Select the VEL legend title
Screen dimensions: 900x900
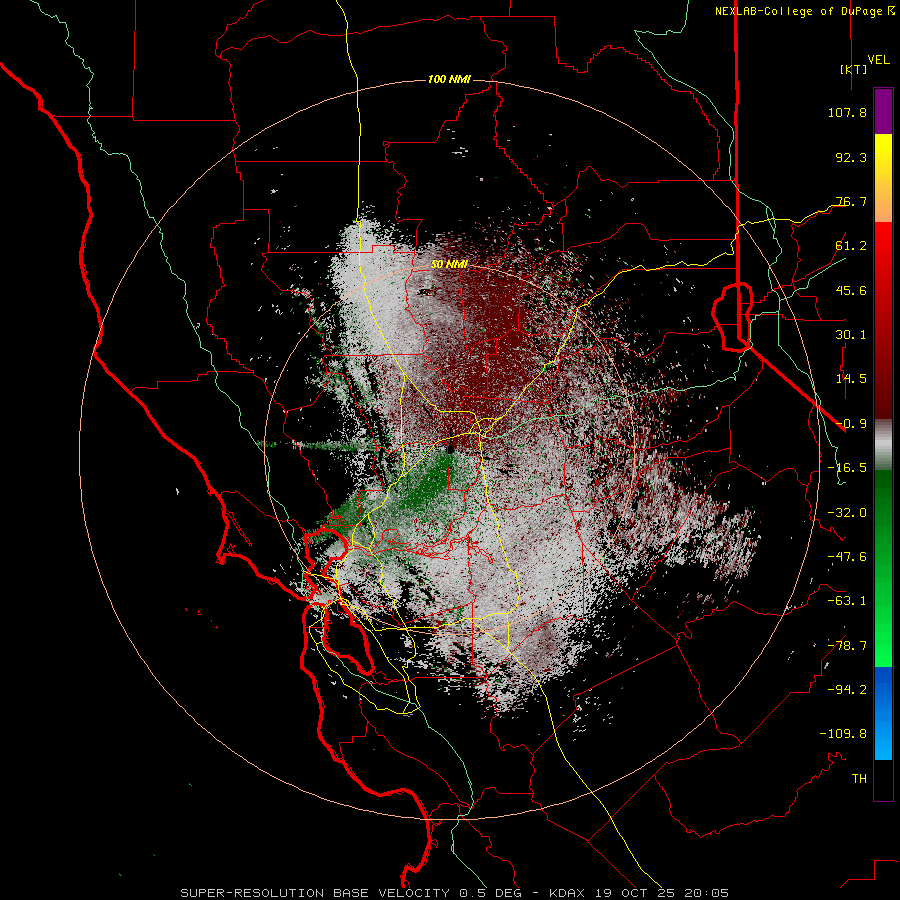[x=878, y=60]
